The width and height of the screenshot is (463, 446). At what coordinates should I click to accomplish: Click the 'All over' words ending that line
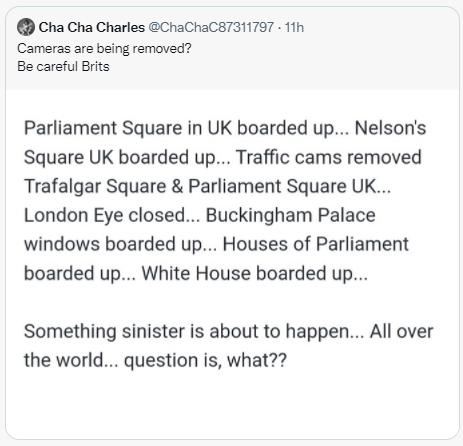pyautogui.click(x=401, y=332)
